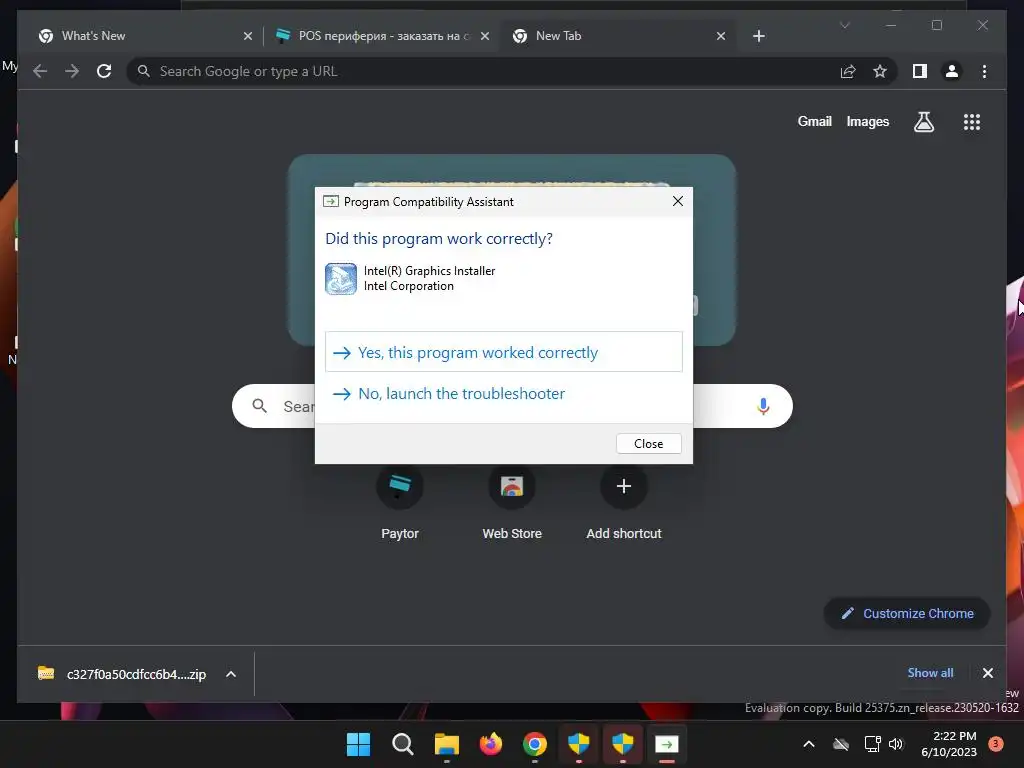Open Gmail link
This screenshot has width=1024, height=768.
coord(814,121)
